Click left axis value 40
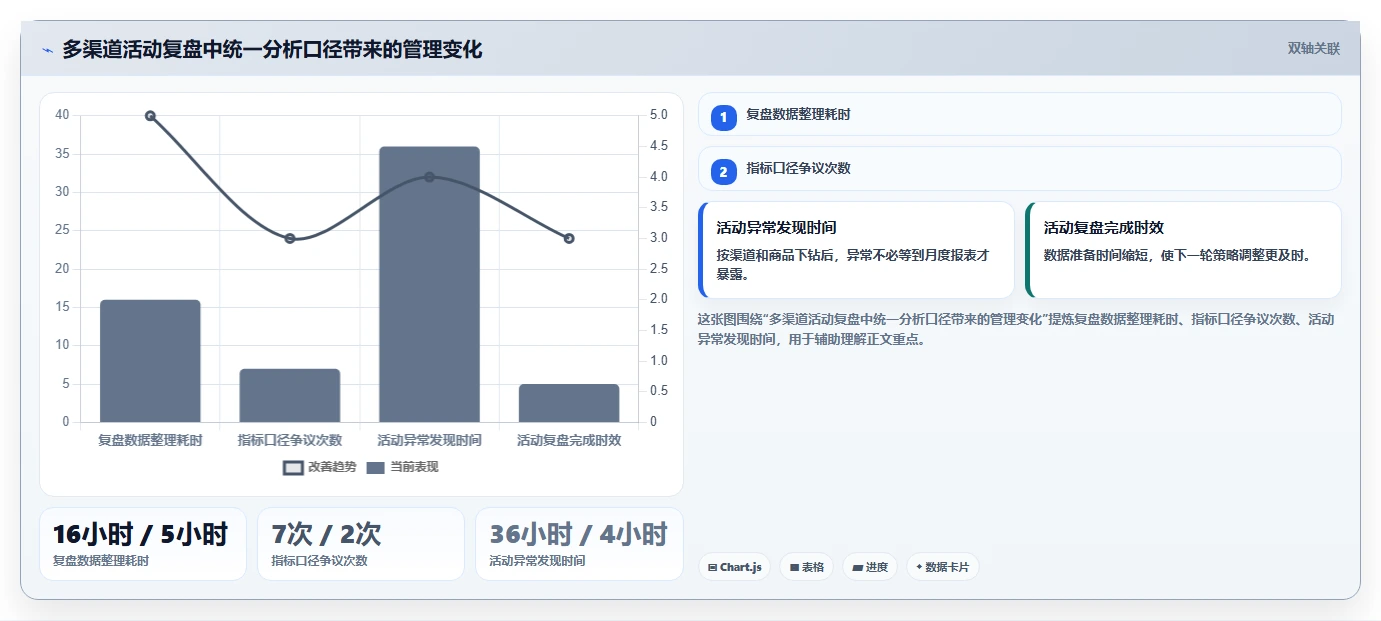 pos(62,115)
